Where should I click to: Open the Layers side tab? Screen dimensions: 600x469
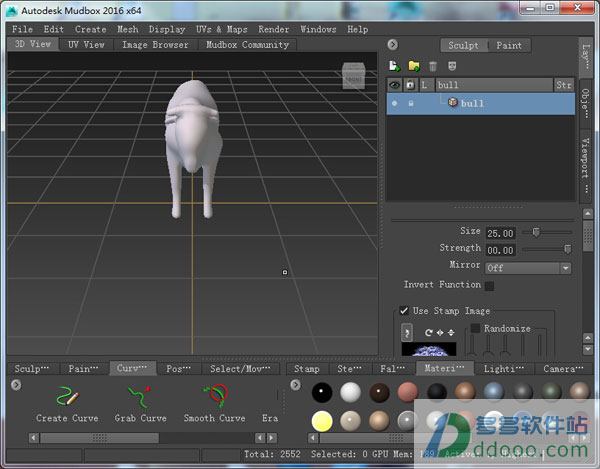[586, 57]
